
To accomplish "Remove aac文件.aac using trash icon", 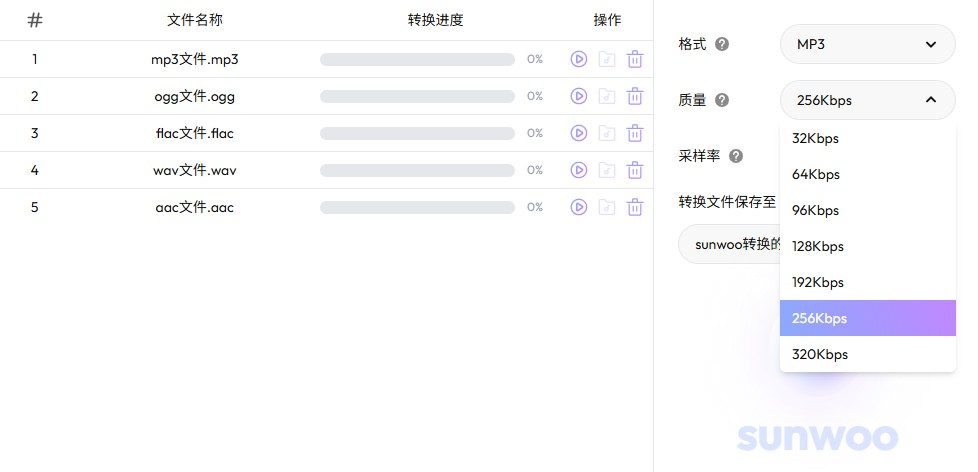I will (634, 207).
